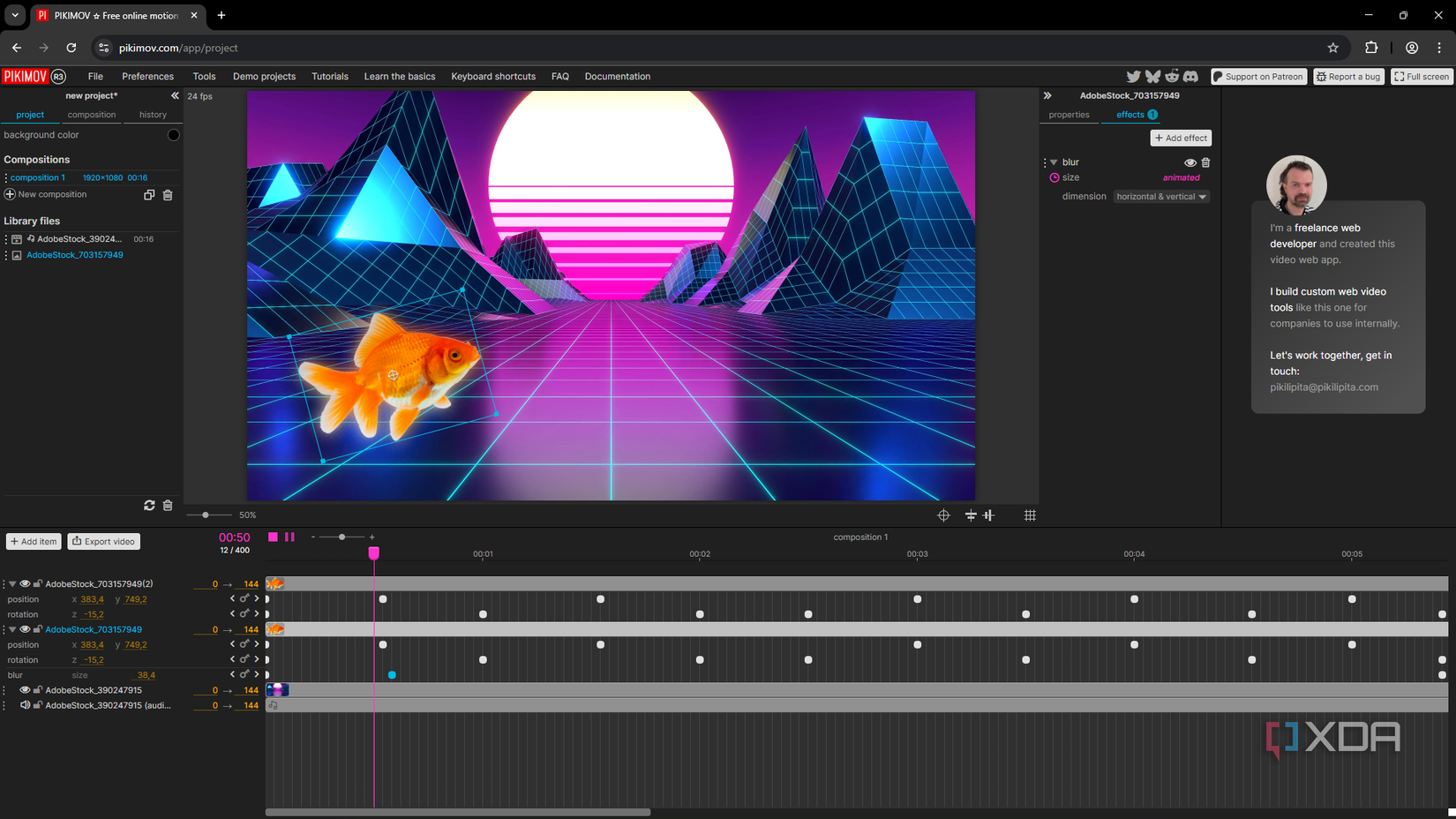Viewport: 1456px width, 819px height.
Task: Toggle keyframe on the blur size row
Action: click(244, 675)
